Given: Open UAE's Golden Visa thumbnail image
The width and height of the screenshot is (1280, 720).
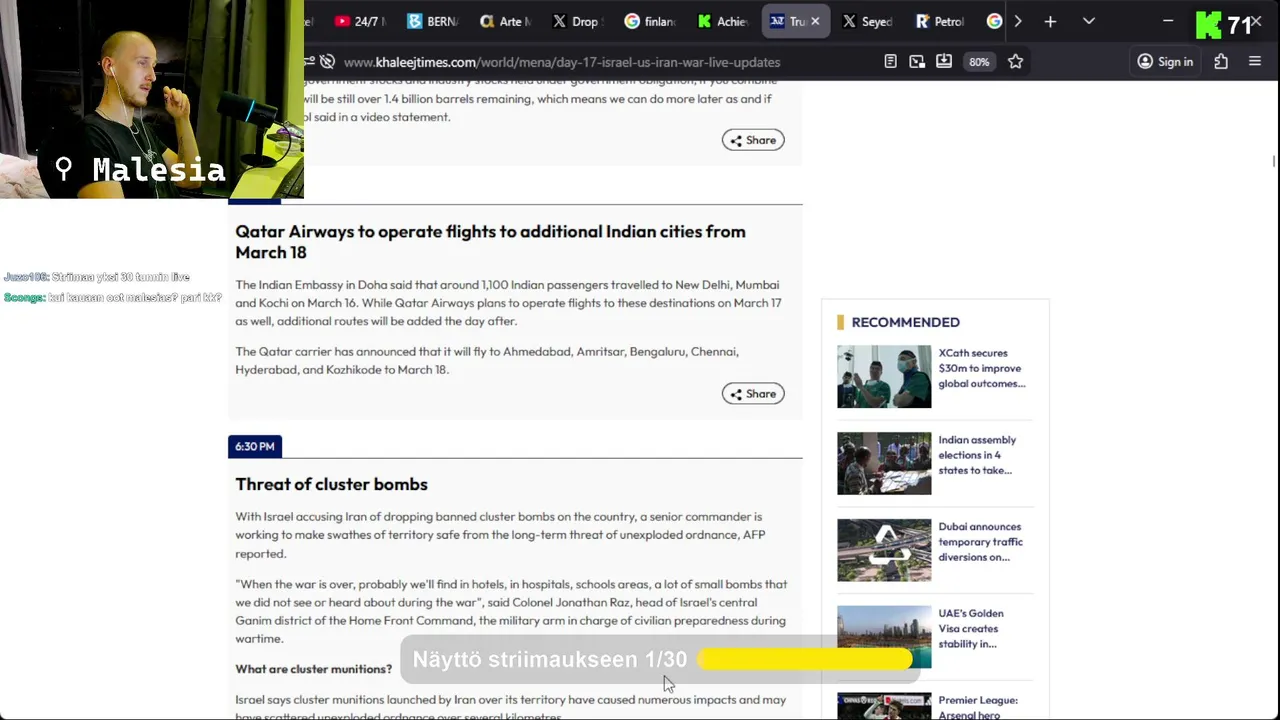Looking at the screenshot, I should [884, 637].
